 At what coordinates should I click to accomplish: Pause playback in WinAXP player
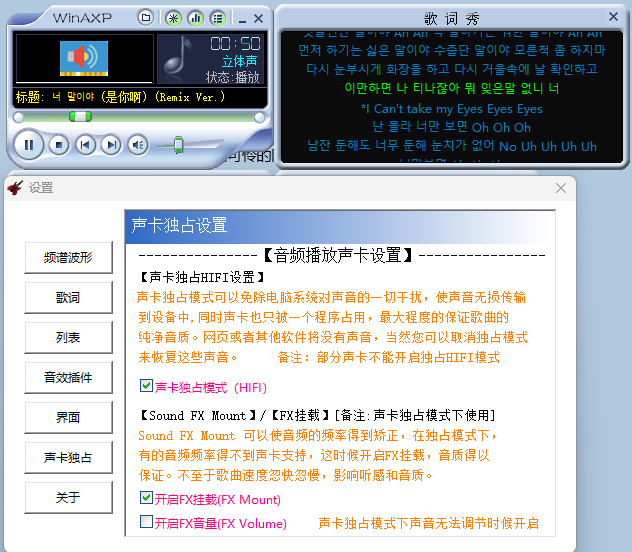point(29,145)
